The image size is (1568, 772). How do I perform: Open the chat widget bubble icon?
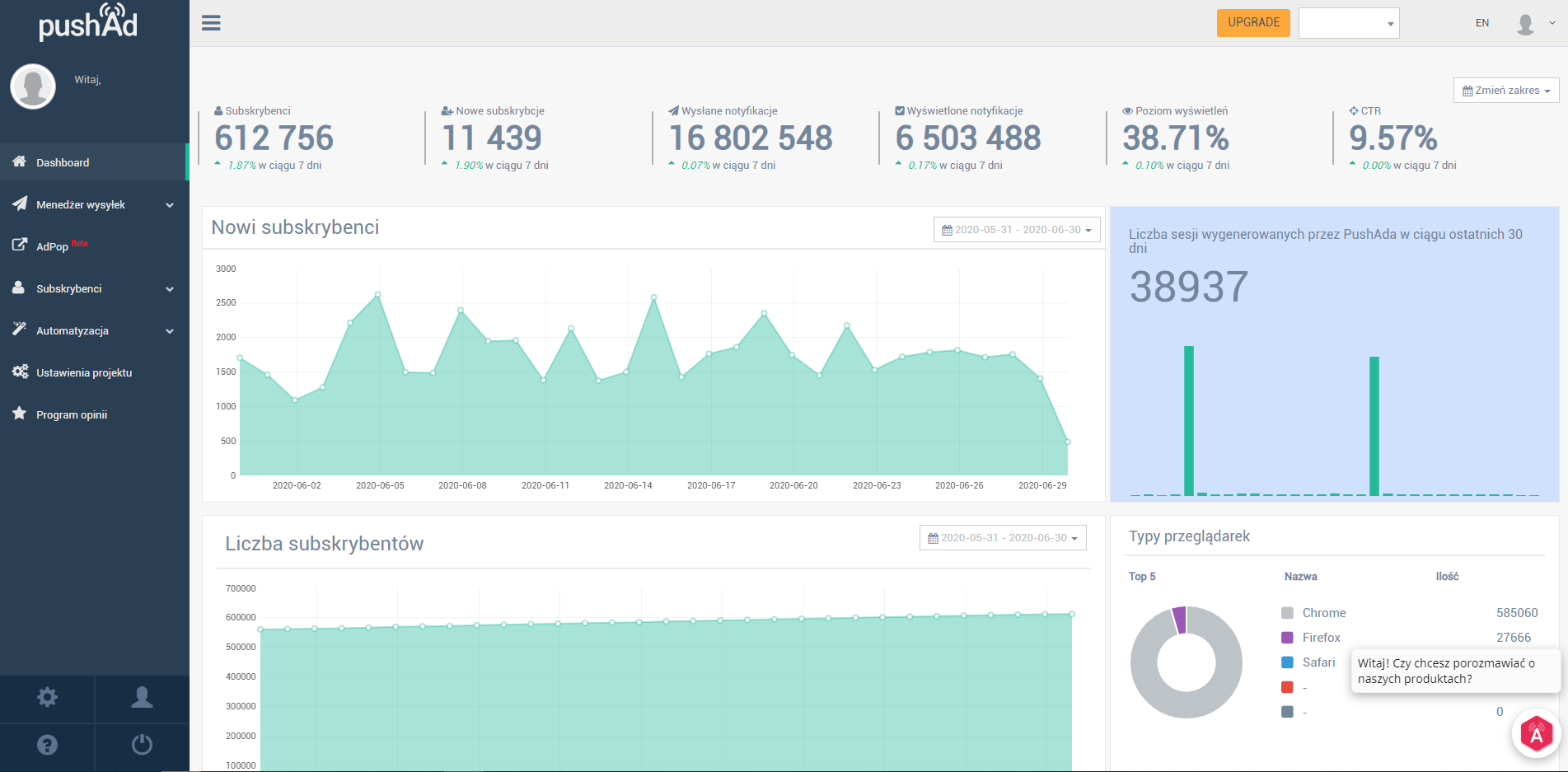point(1536,733)
